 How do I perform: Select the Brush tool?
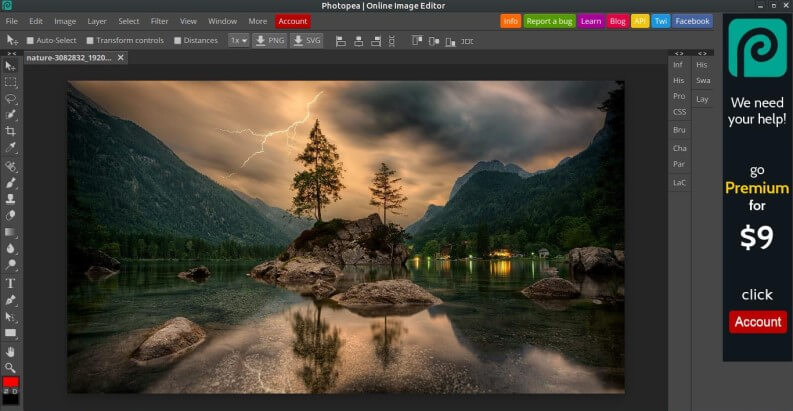coord(10,182)
